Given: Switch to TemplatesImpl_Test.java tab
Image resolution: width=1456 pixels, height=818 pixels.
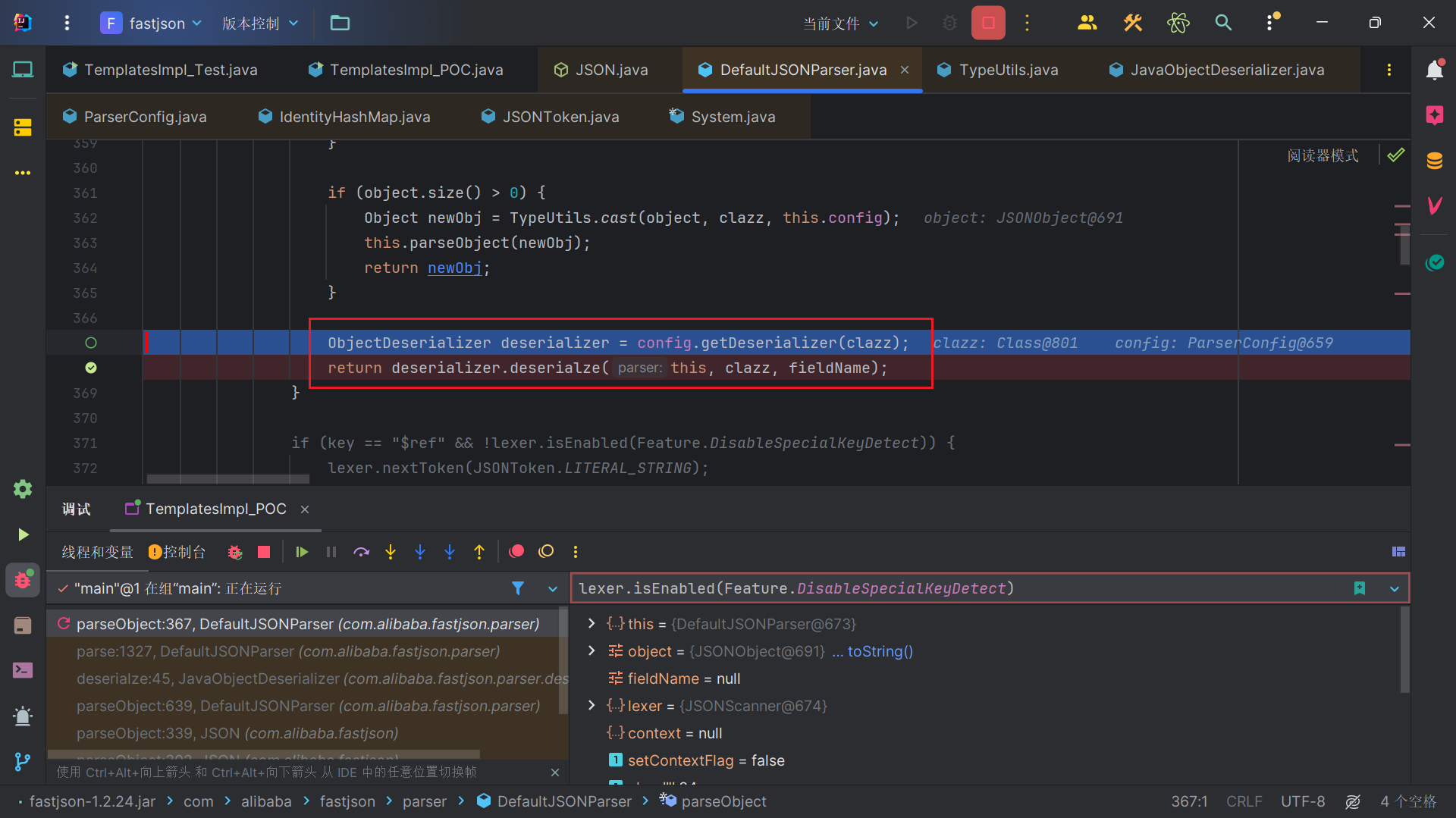Looking at the screenshot, I should (x=160, y=70).
